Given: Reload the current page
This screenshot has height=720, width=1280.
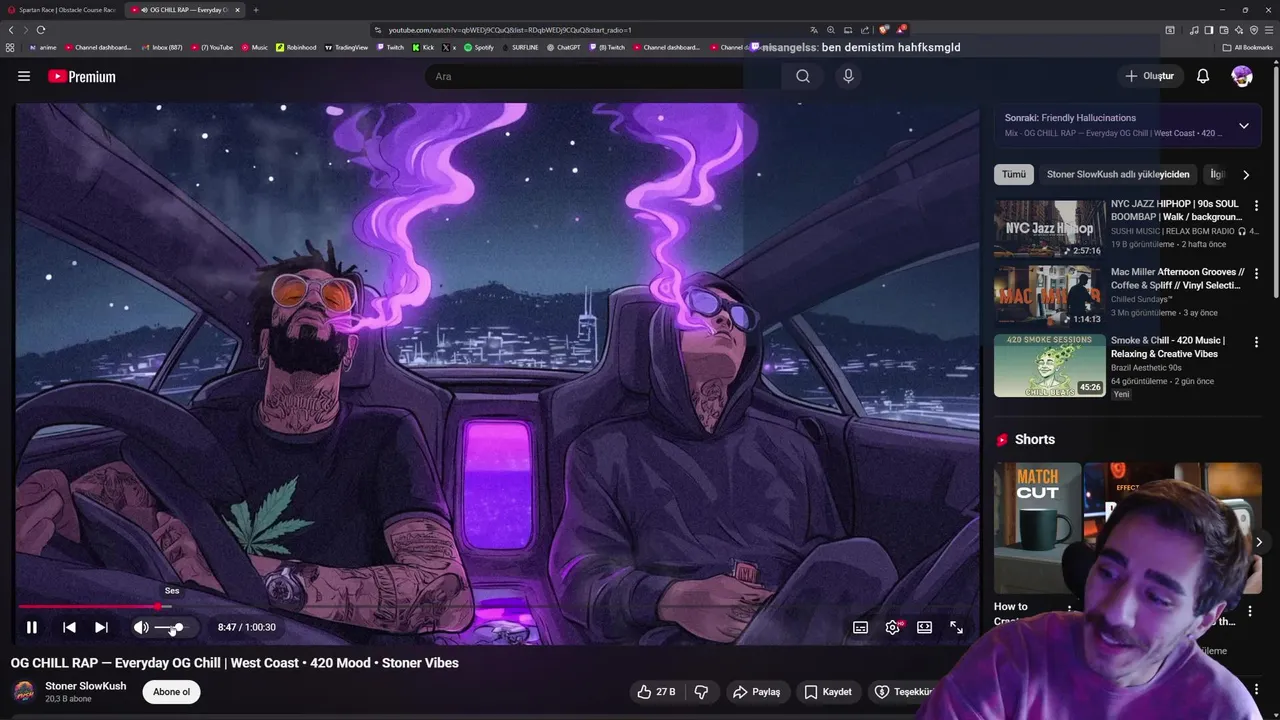Looking at the screenshot, I should 41,30.
